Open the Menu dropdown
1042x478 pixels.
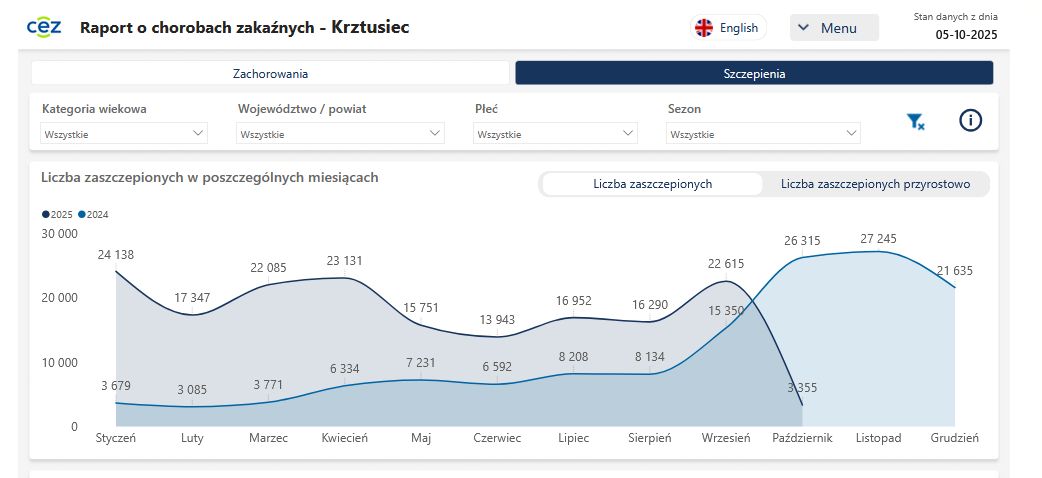click(834, 28)
